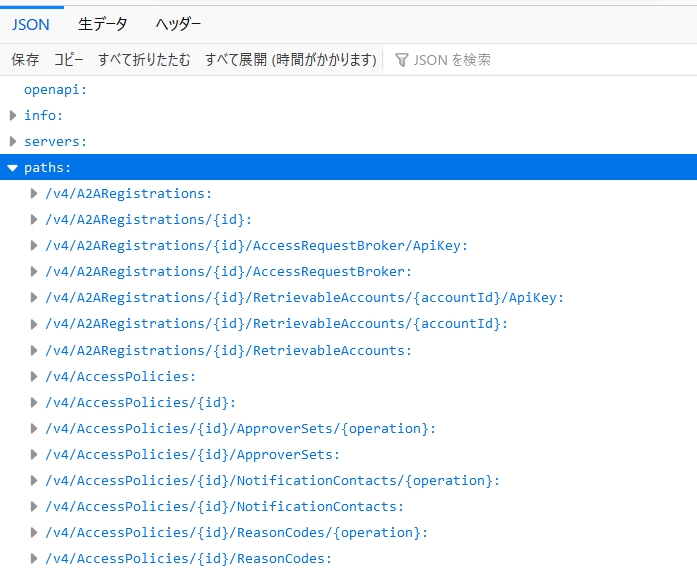
Task: Click すべて折りたたむ to collapse all
Action: point(144,60)
